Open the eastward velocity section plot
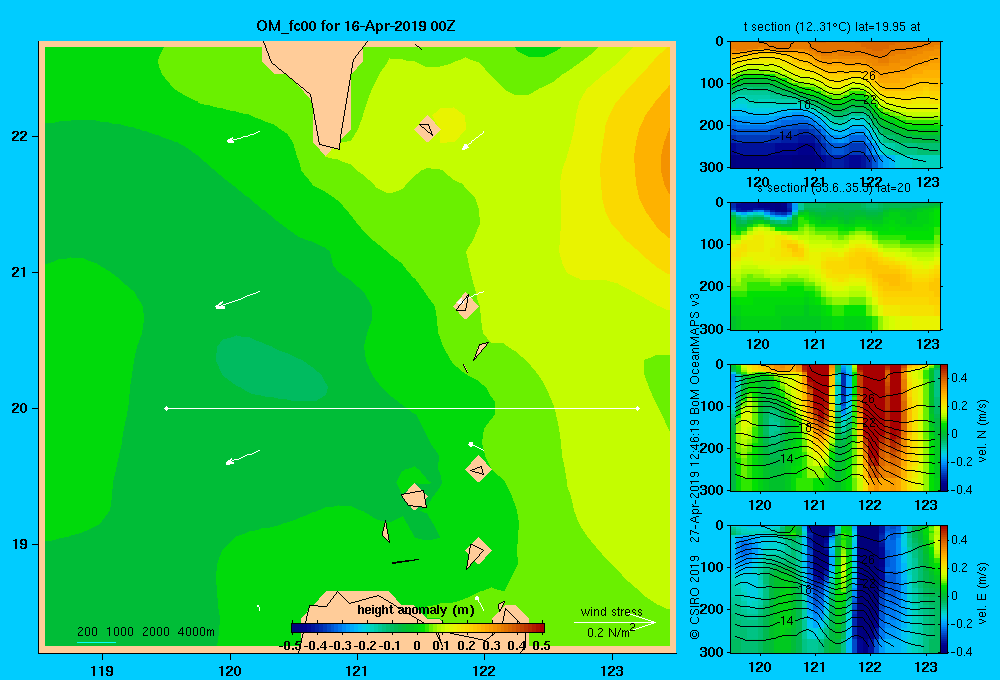The height and width of the screenshot is (680, 1000). pos(835,589)
